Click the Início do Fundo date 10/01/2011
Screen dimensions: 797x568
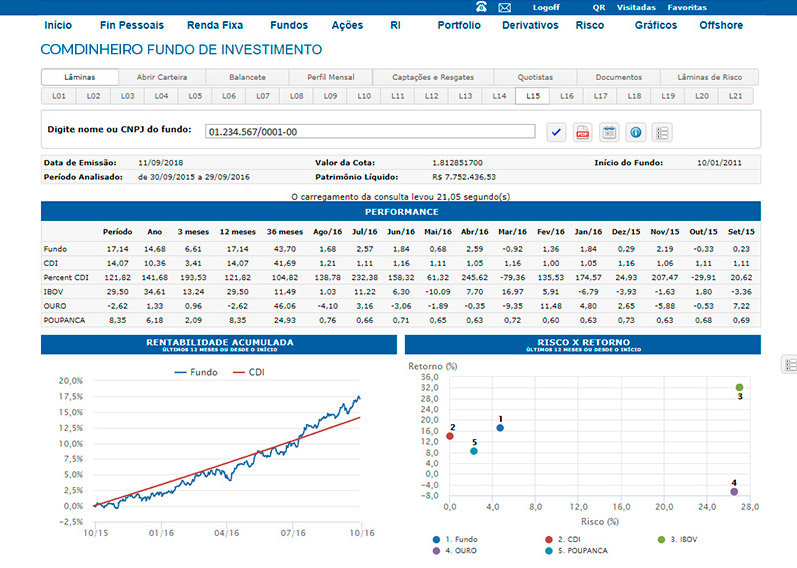tap(719, 163)
